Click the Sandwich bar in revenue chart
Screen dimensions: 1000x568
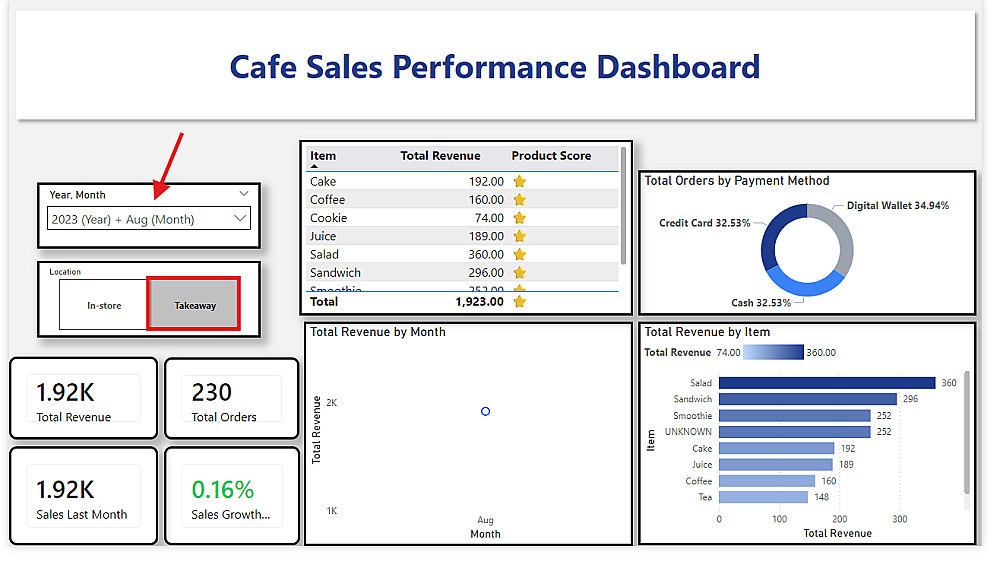pyautogui.click(x=808, y=399)
